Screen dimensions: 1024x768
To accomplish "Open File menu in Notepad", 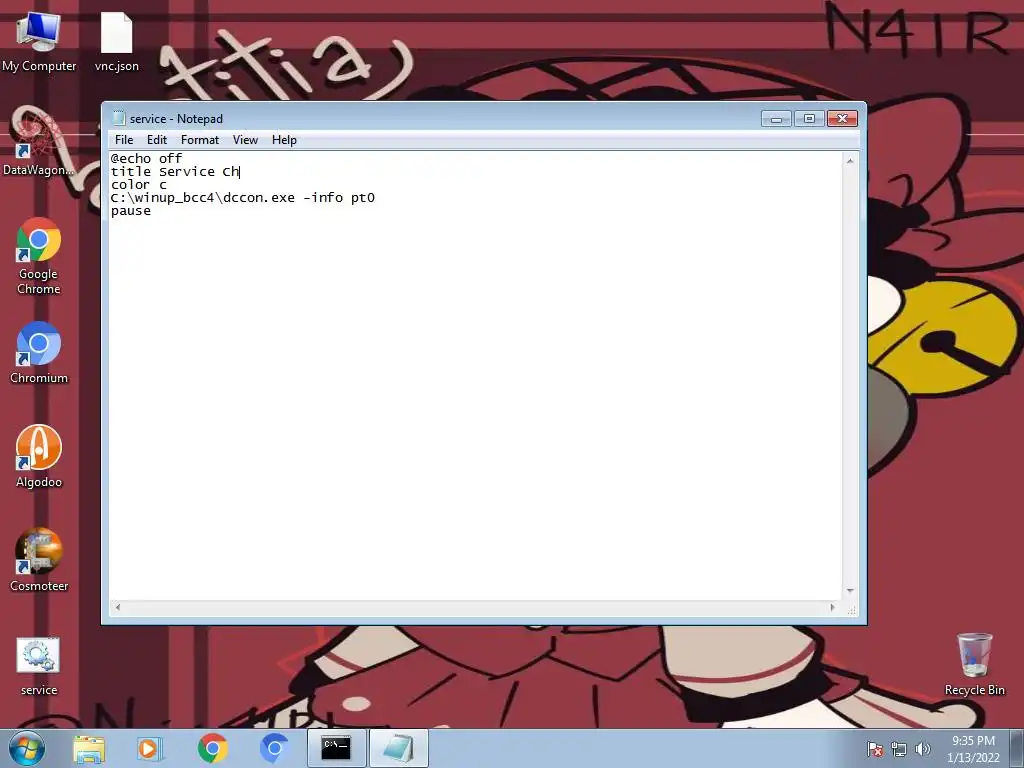I will [x=123, y=140].
